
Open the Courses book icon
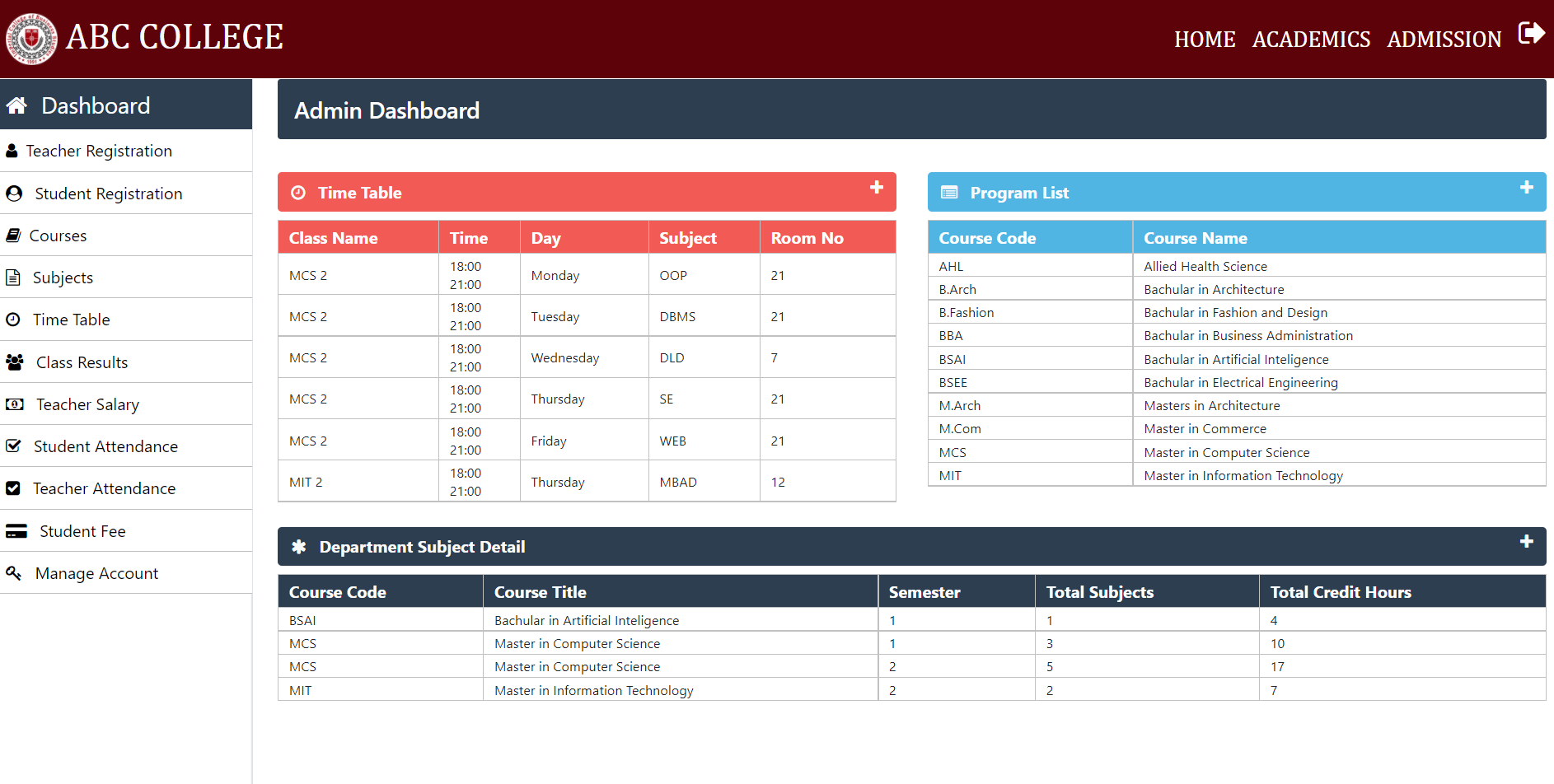13,235
